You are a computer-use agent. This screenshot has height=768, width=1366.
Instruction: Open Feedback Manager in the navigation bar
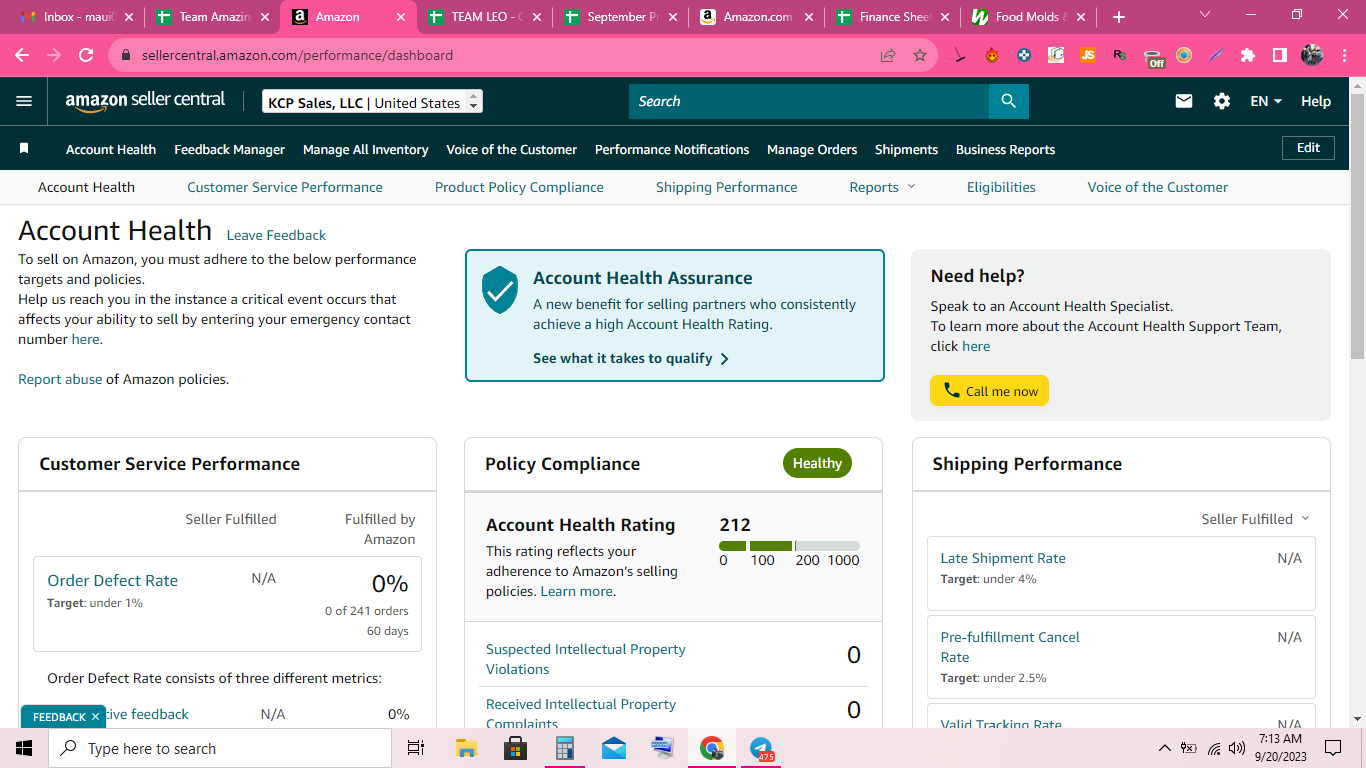(229, 149)
